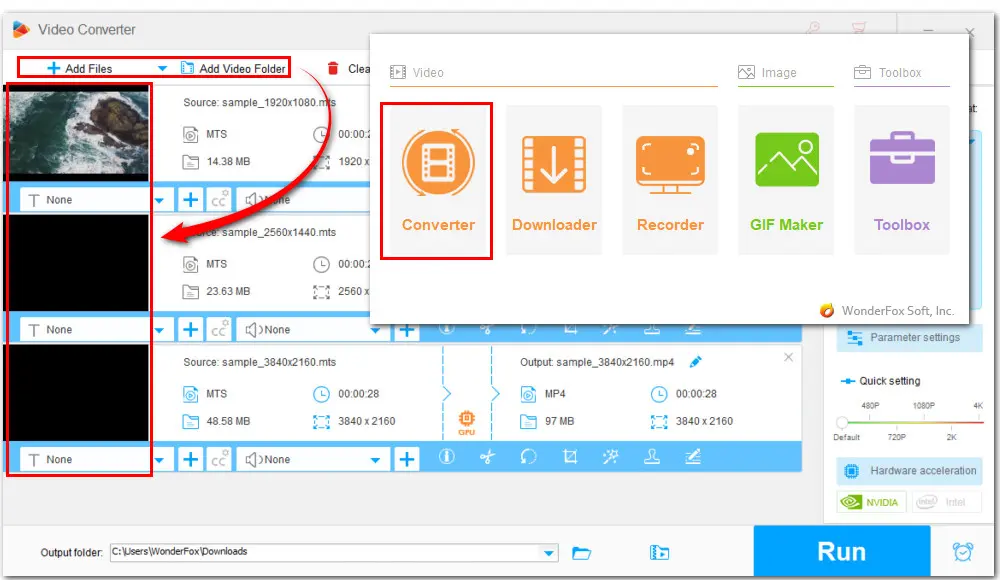The width and height of the screenshot is (1000, 580).
Task: Toggle CC closed captions for sample_1920x1080
Action: 219,200
